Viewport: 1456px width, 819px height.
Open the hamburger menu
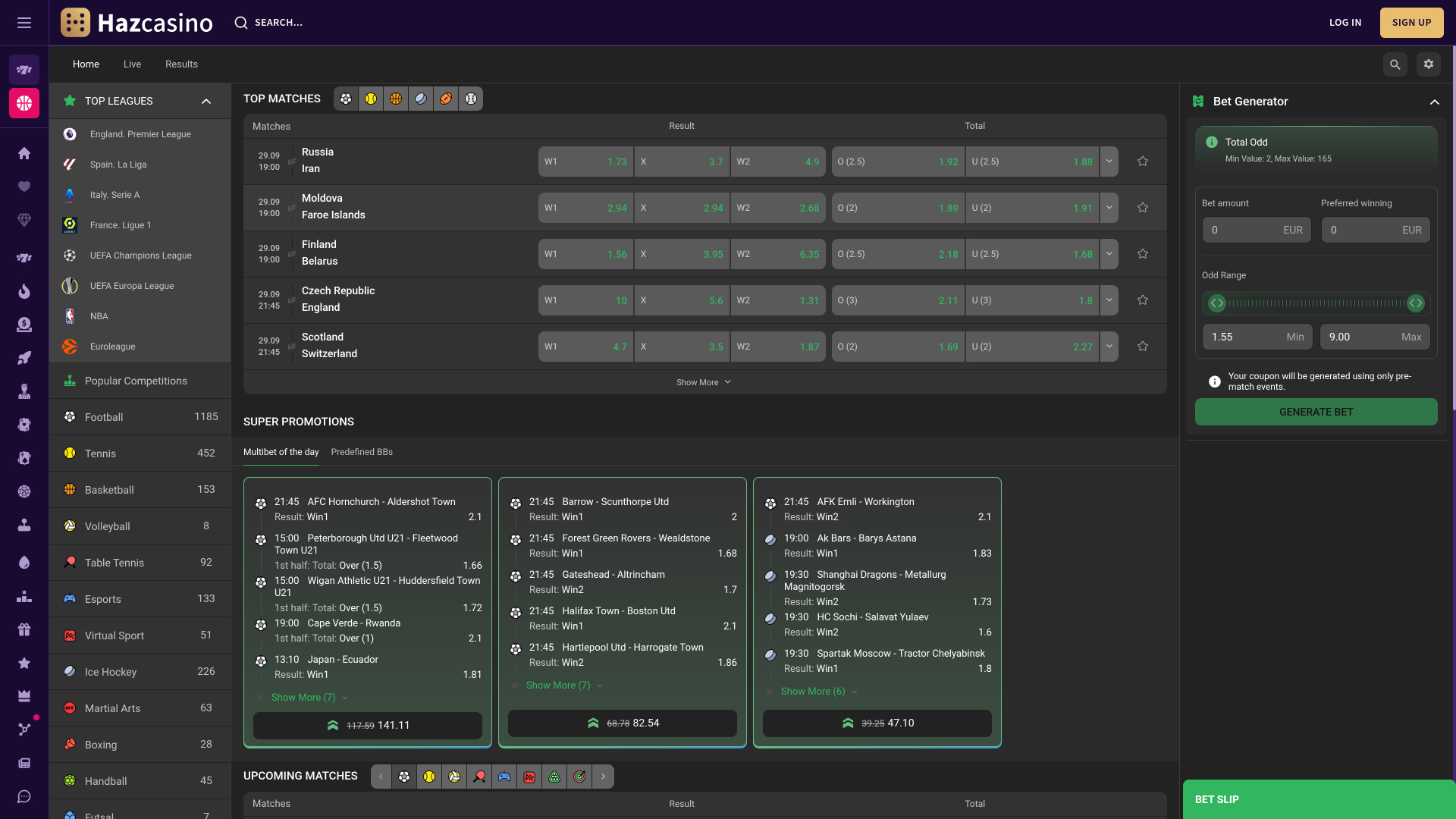coord(24,23)
